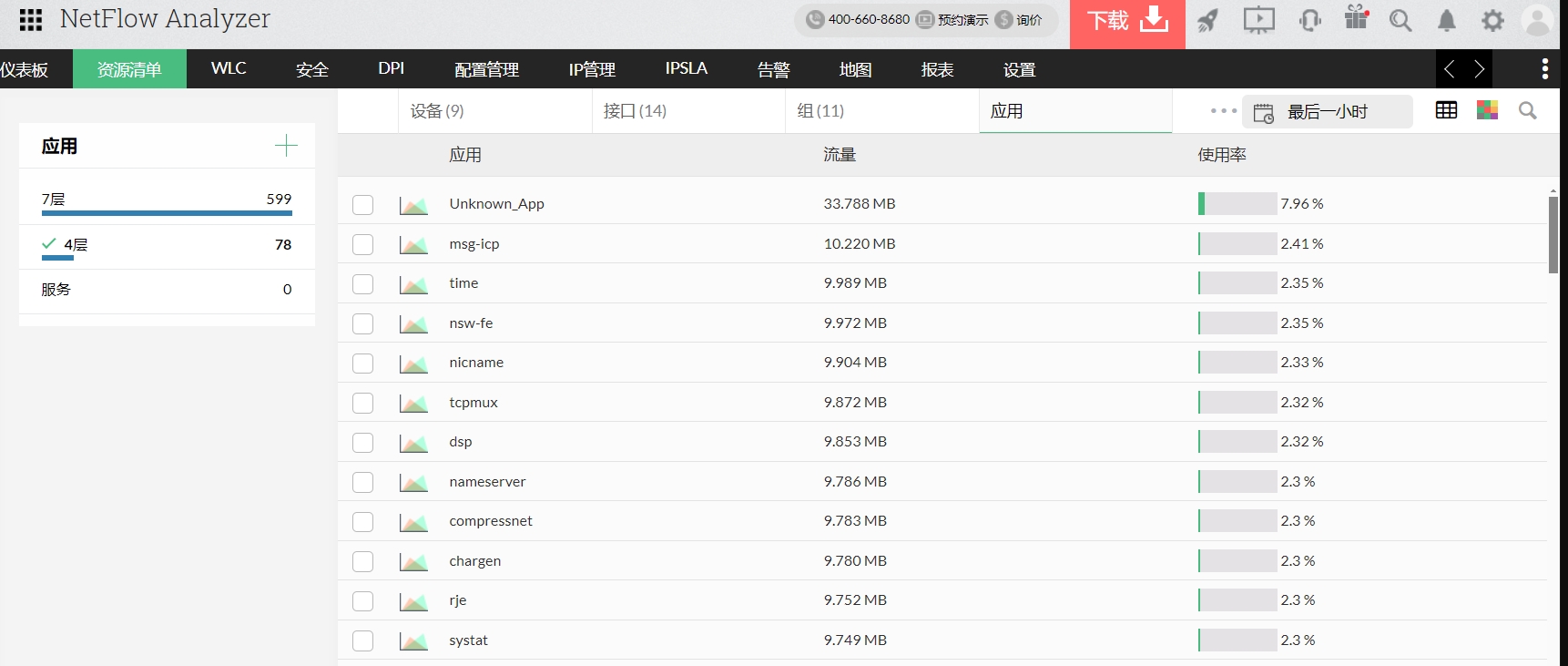
Task: Click the 400-660-8680 phone link
Action: click(x=858, y=19)
